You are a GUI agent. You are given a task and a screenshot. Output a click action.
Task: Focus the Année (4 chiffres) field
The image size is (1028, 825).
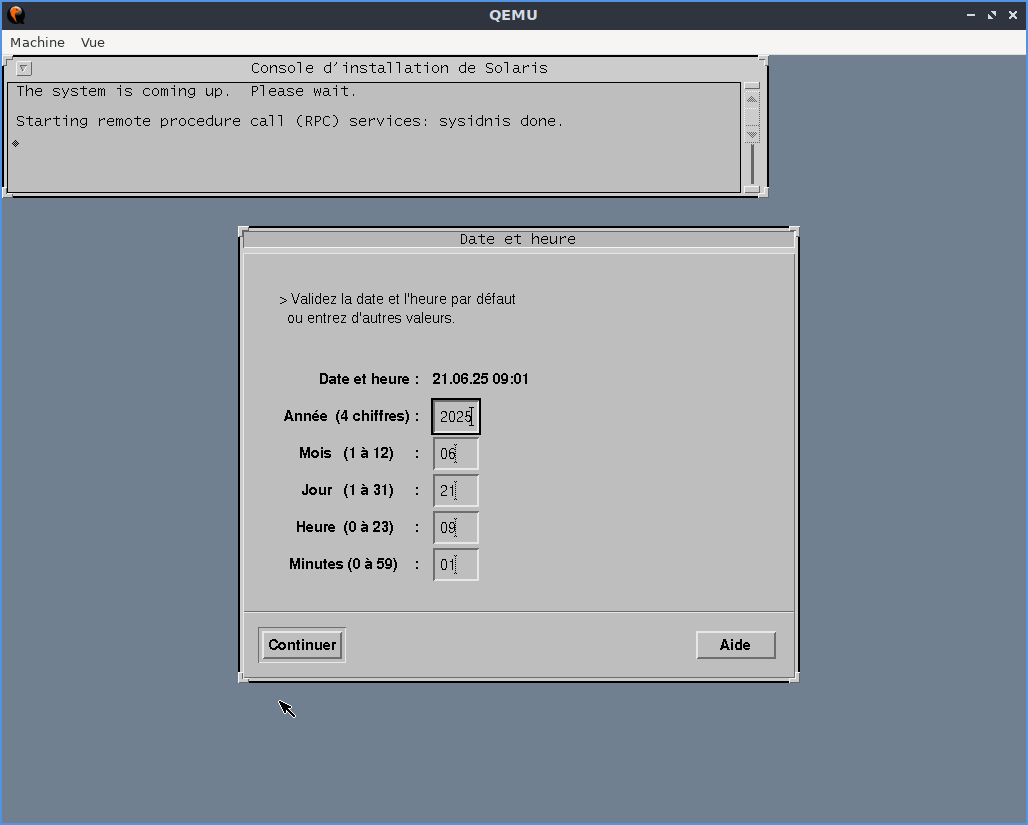456,416
